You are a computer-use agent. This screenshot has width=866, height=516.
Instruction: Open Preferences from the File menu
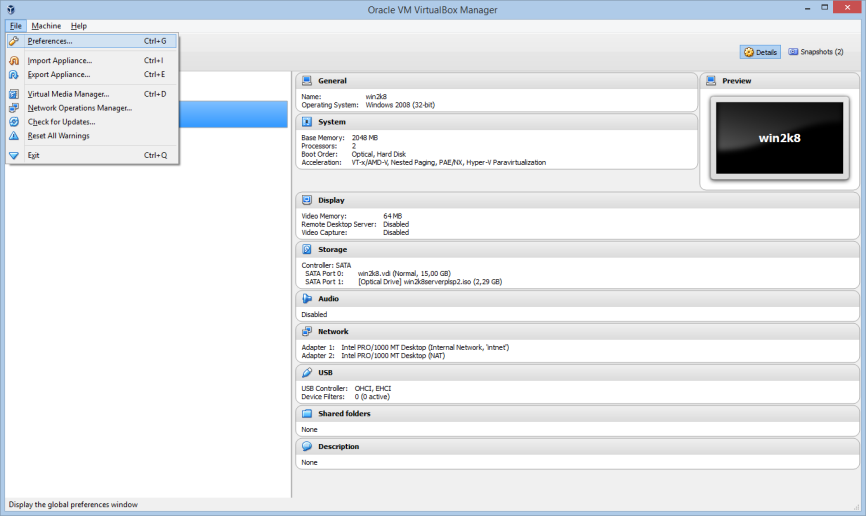[x=92, y=41]
